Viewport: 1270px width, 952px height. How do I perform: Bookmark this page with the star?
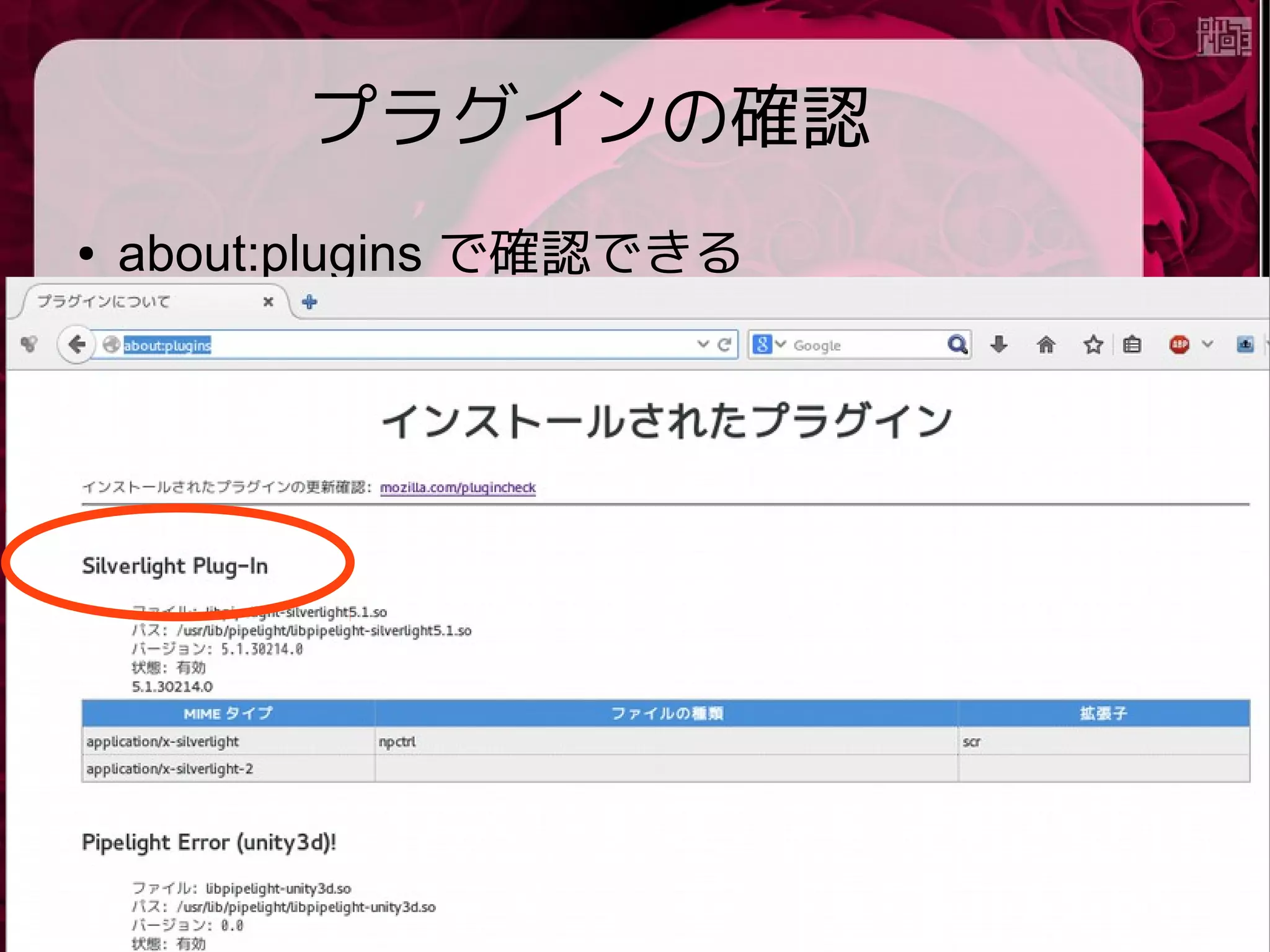[1093, 344]
